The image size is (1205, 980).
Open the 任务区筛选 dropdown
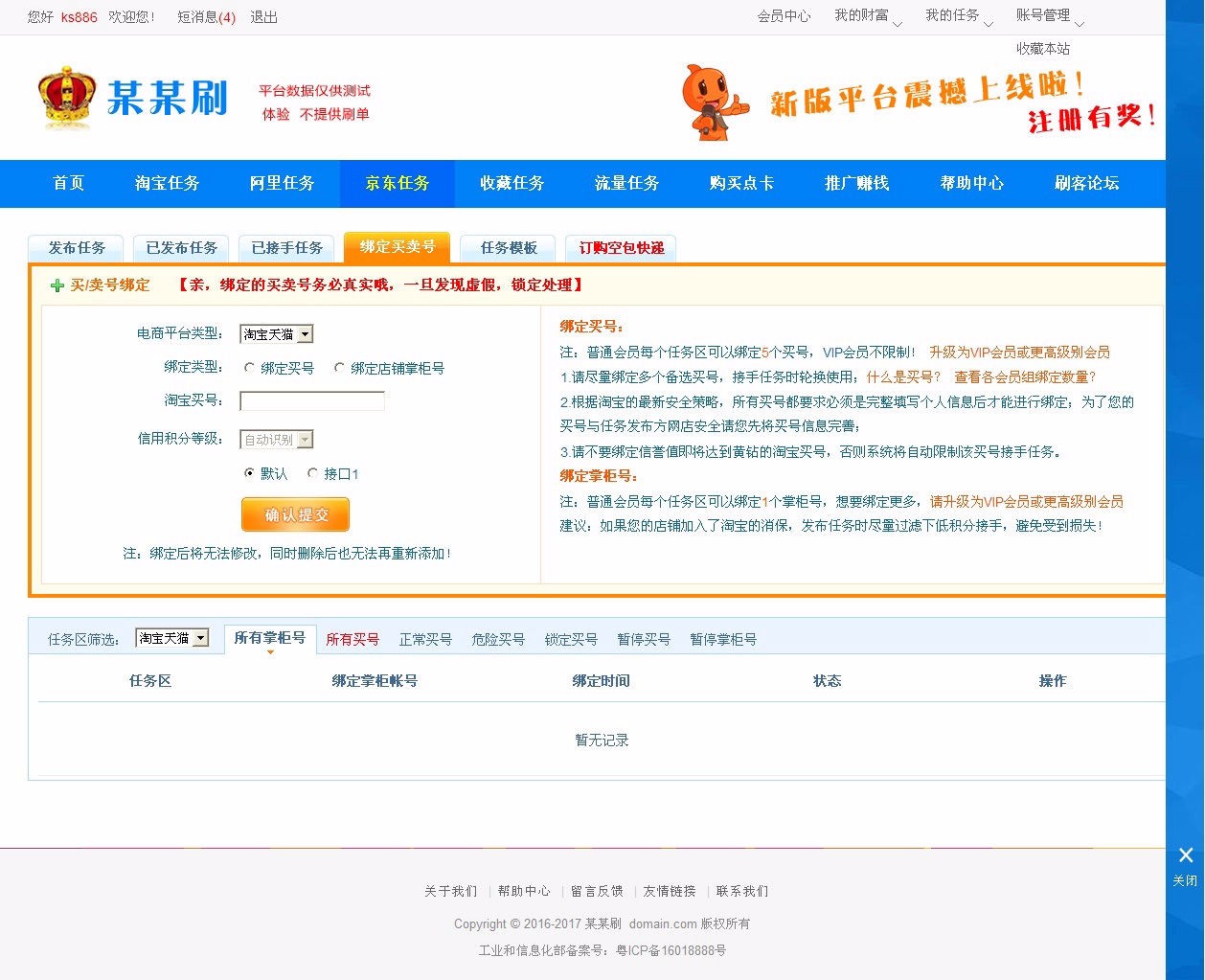(172, 638)
